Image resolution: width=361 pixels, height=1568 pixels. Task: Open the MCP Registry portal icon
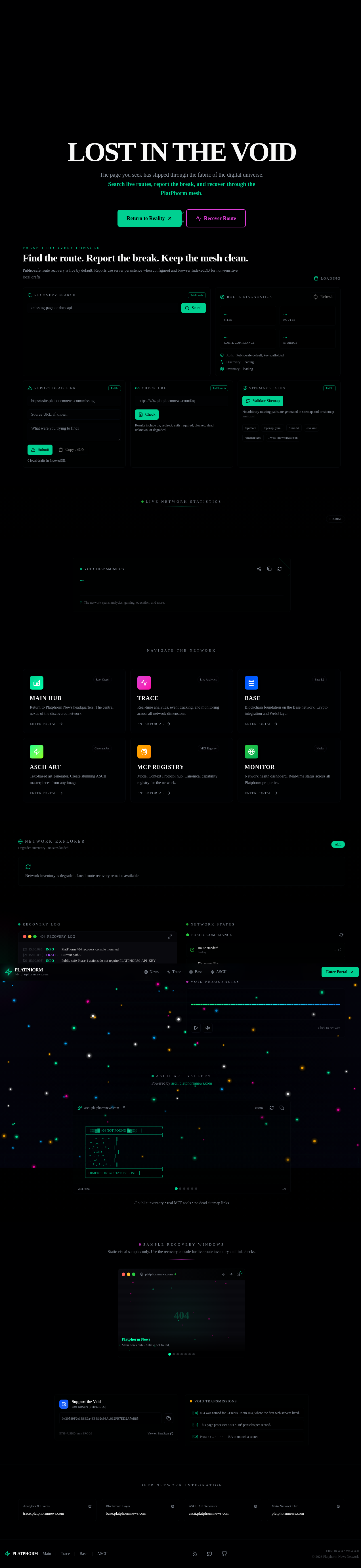point(144,752)
